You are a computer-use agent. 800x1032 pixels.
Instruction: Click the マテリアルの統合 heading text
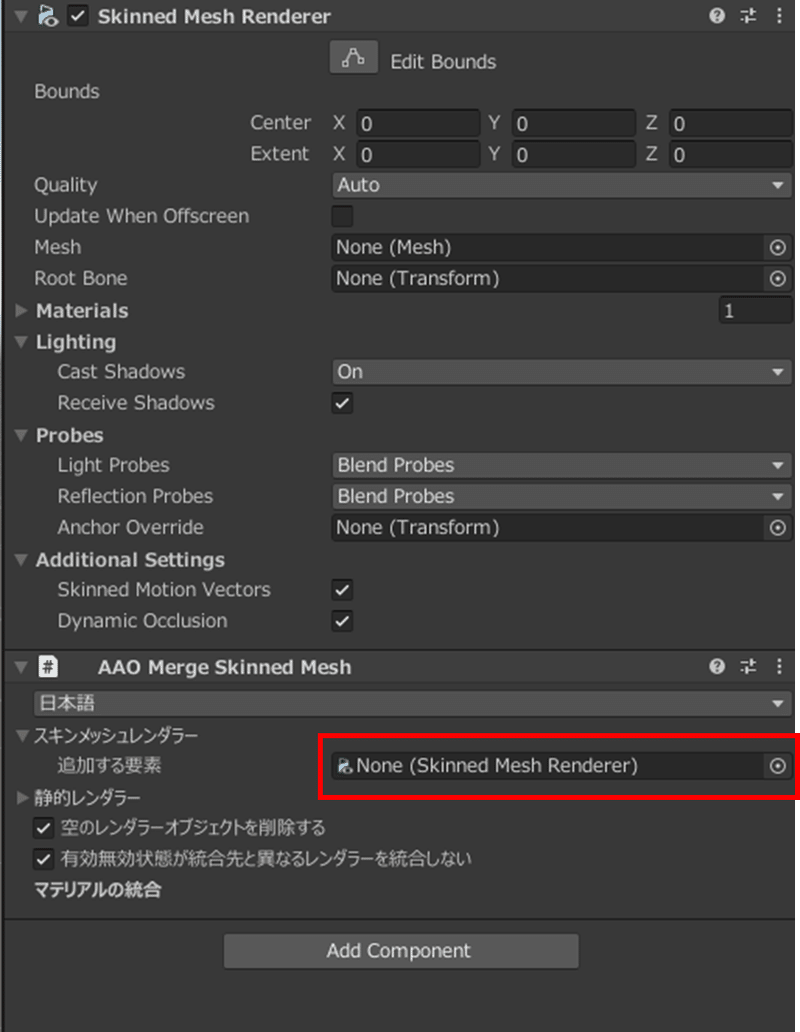(x=97, y=890)
